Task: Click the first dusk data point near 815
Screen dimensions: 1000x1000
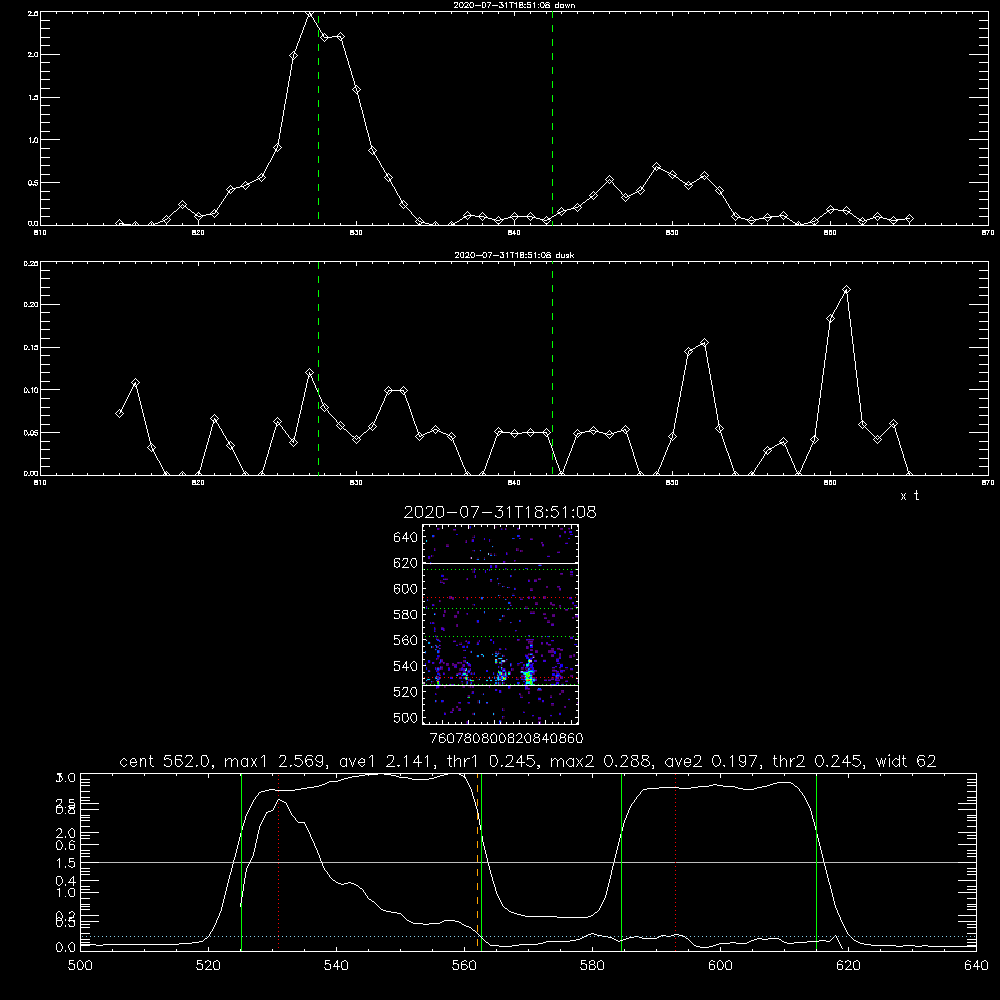Action: 119,413
